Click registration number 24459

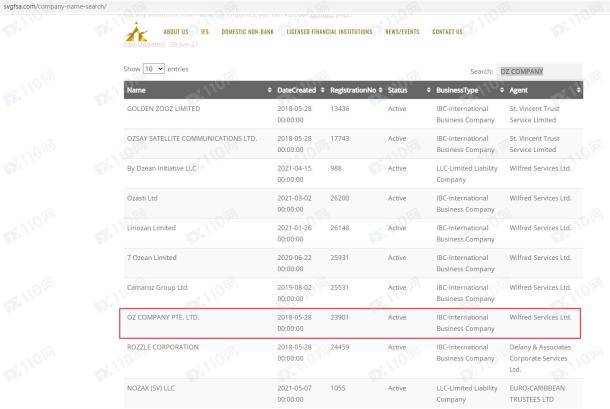340,347
